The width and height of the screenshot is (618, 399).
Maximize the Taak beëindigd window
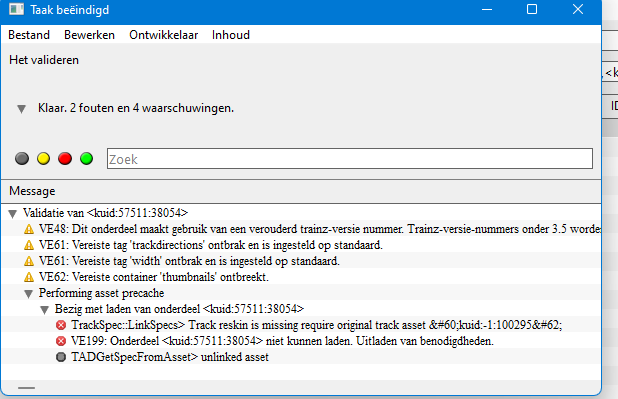click(x=532, y=9)
